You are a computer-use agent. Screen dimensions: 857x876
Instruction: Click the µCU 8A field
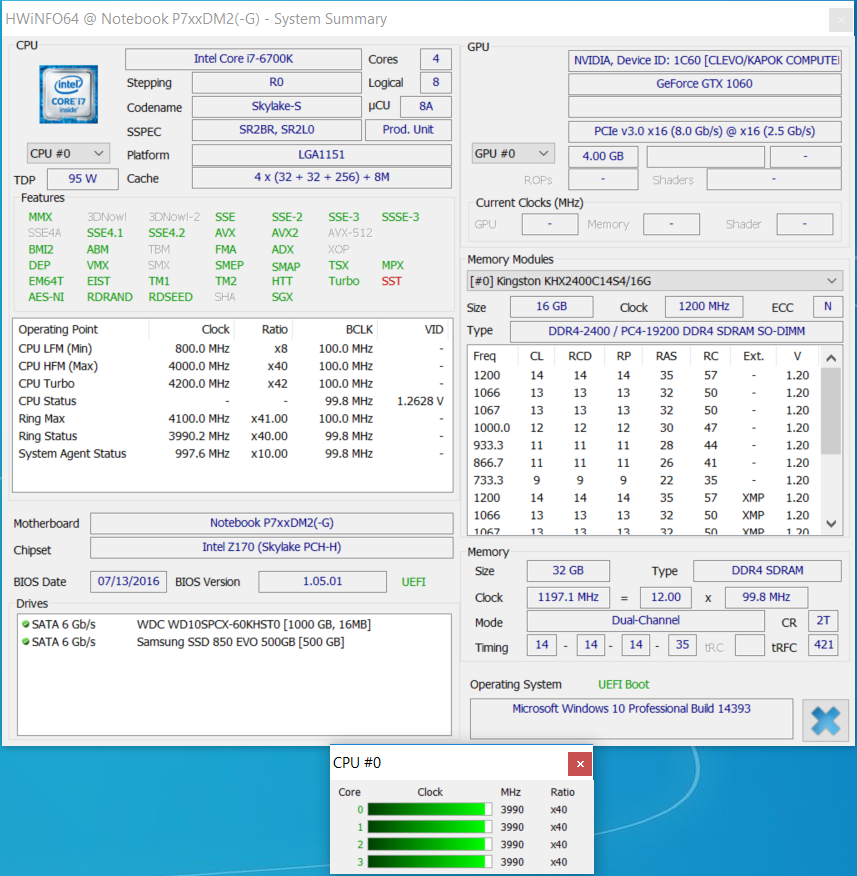426,106
